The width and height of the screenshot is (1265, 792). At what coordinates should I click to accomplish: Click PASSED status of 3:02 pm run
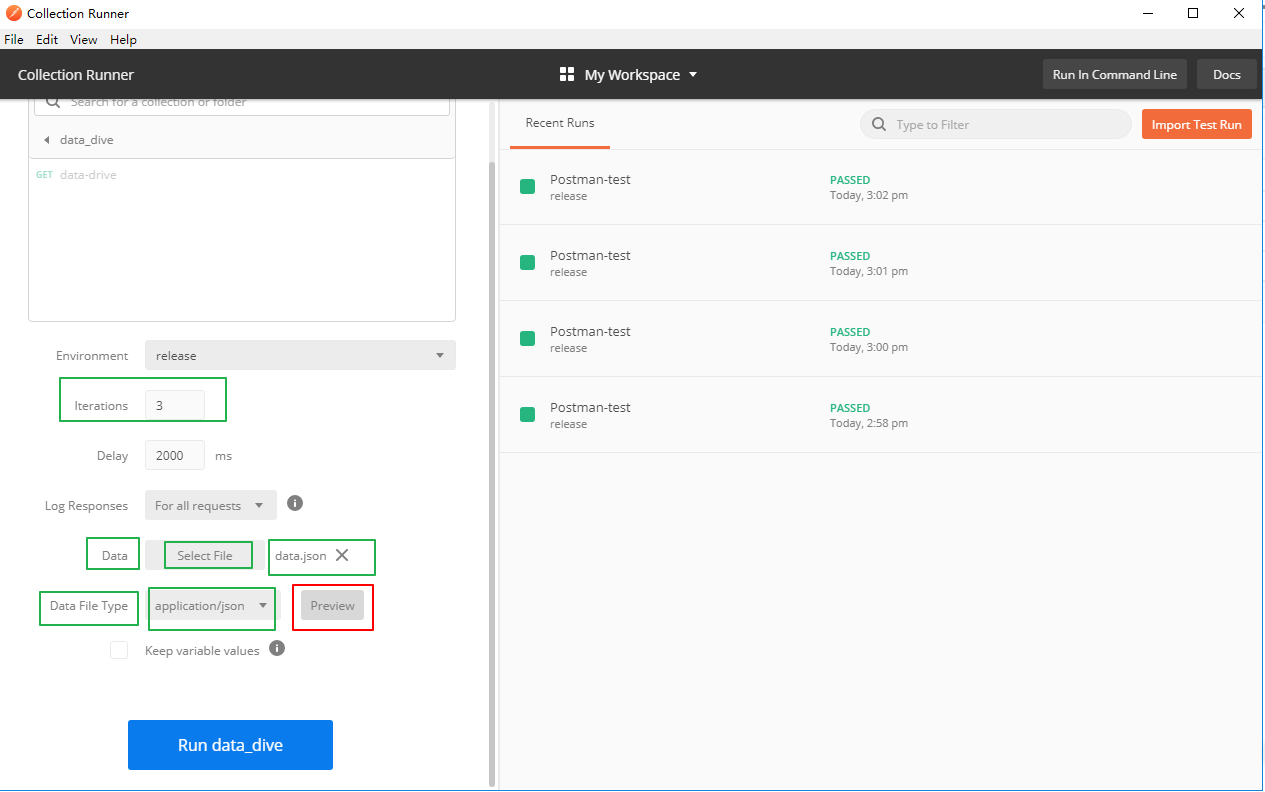click(850, 180)
